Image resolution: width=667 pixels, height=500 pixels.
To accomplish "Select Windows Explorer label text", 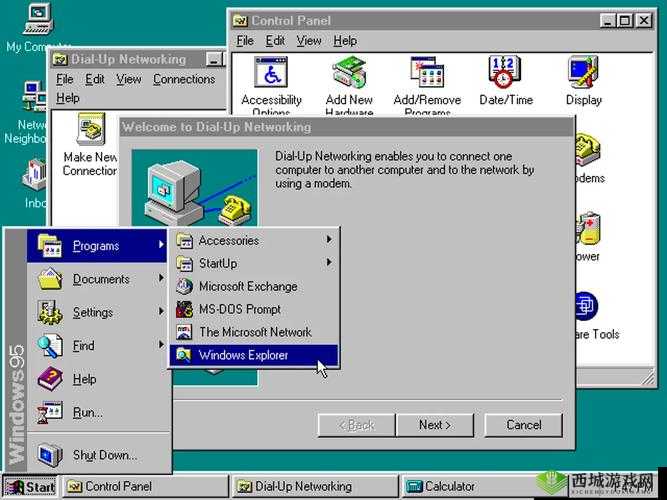I will click(x=243, y=355).
